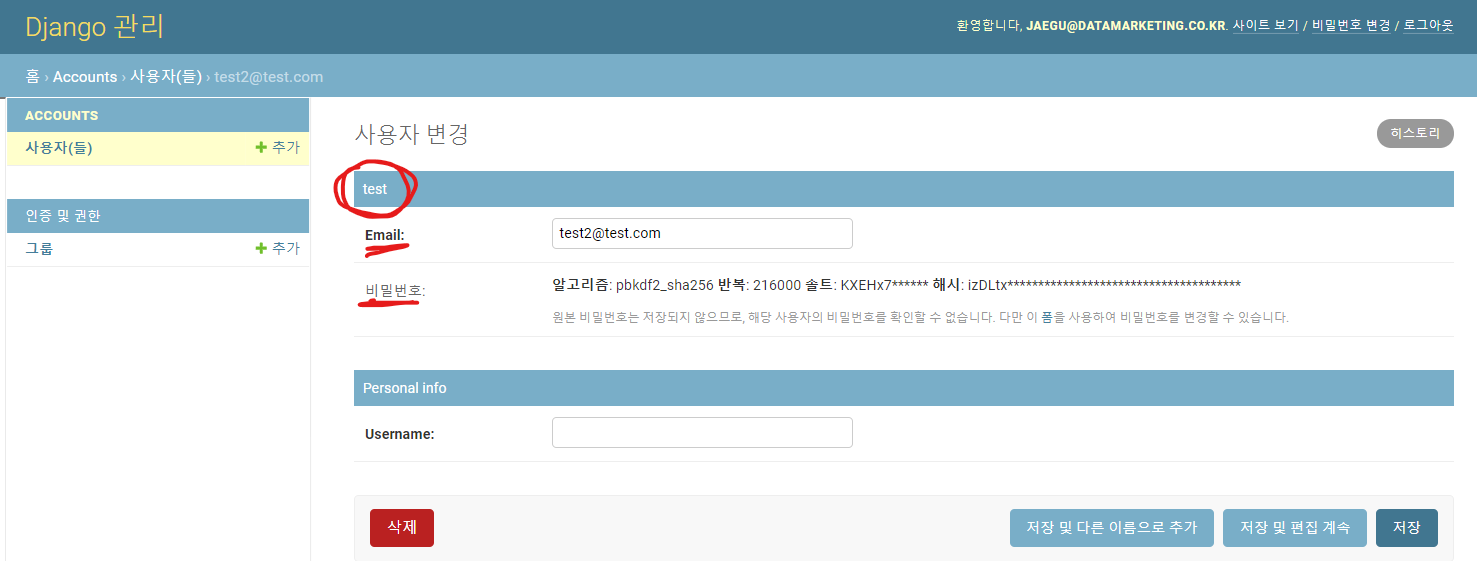This screenshot has height=561, width=1477.
Task: Focus the Username input field
Action: click(x=702, y=432)
